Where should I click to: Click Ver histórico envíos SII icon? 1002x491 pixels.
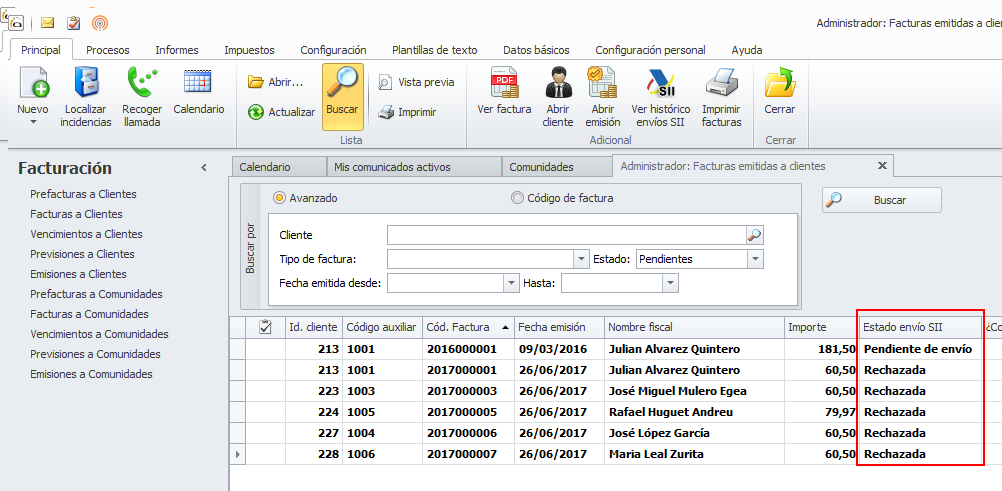pyautogui.click(x=660, y=83)
